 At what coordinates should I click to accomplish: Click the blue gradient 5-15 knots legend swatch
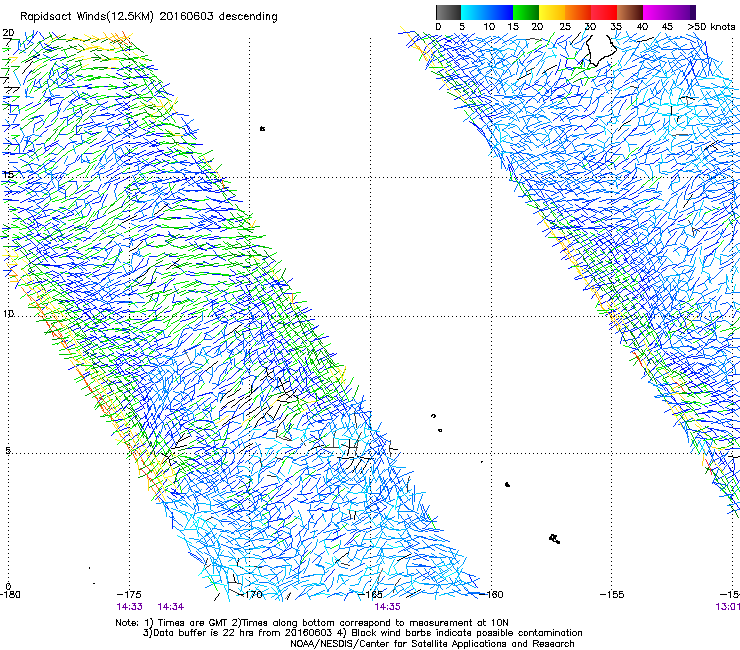(487, 12)
